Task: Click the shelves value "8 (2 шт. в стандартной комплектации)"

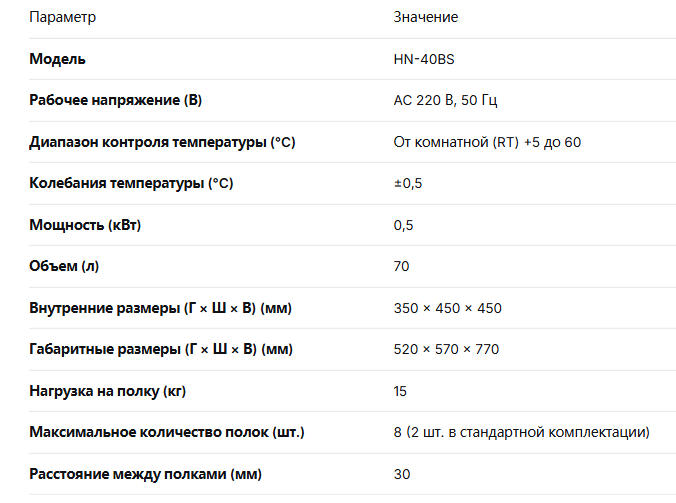Action: coord(522,432)
